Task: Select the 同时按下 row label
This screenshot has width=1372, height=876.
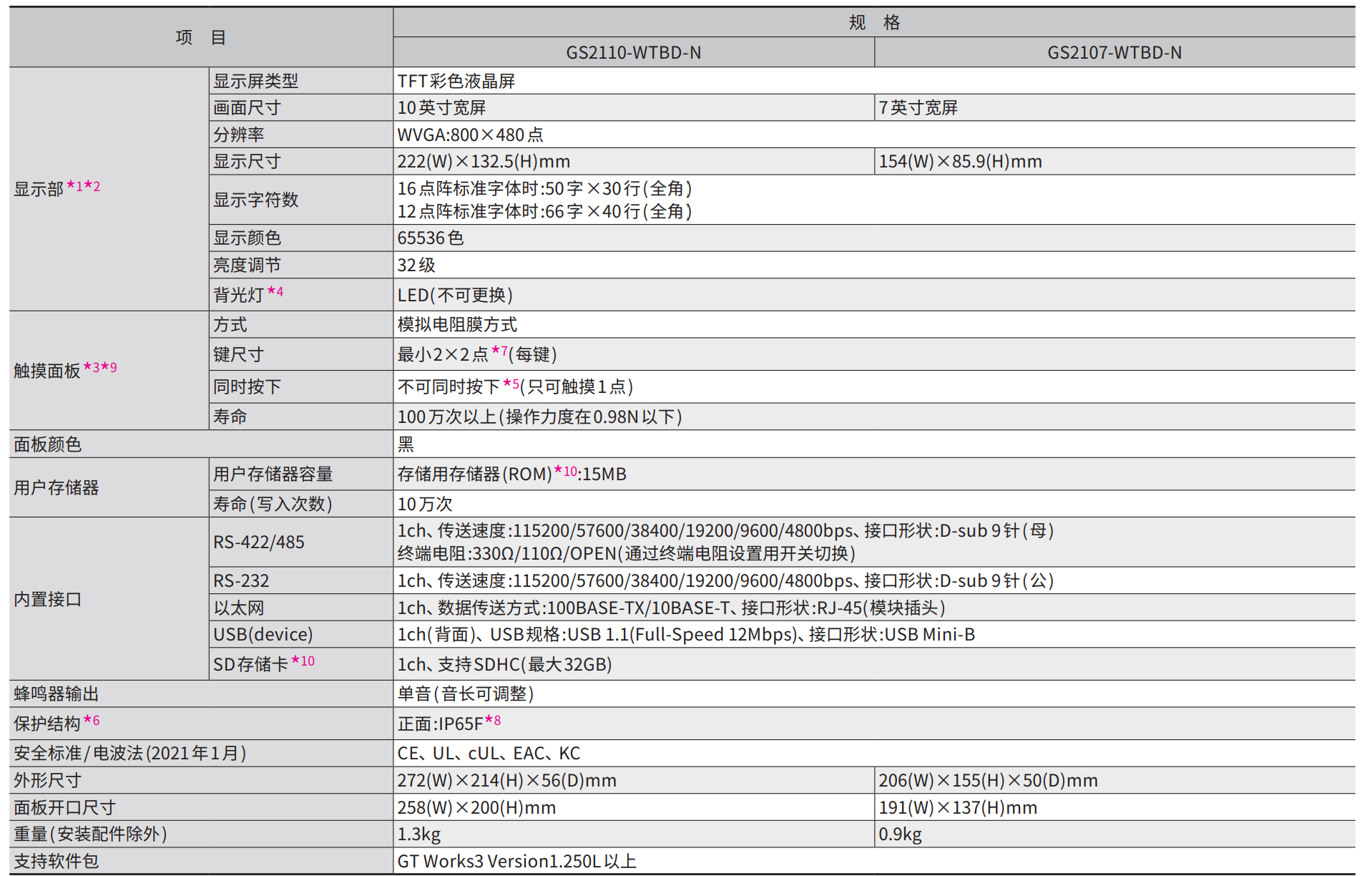Action: pos(247,386)
